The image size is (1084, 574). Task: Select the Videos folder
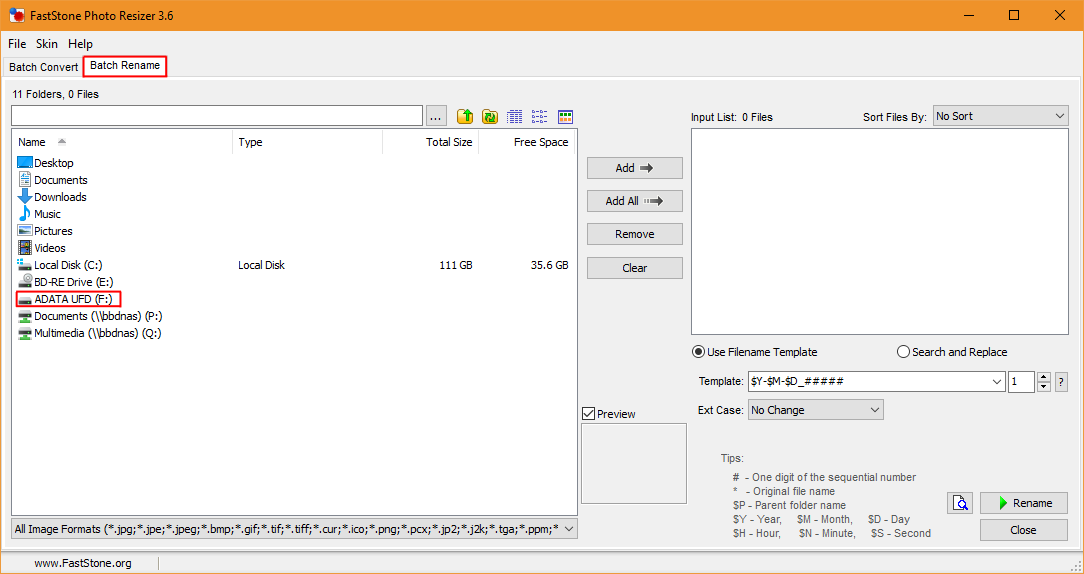point(41,248)
